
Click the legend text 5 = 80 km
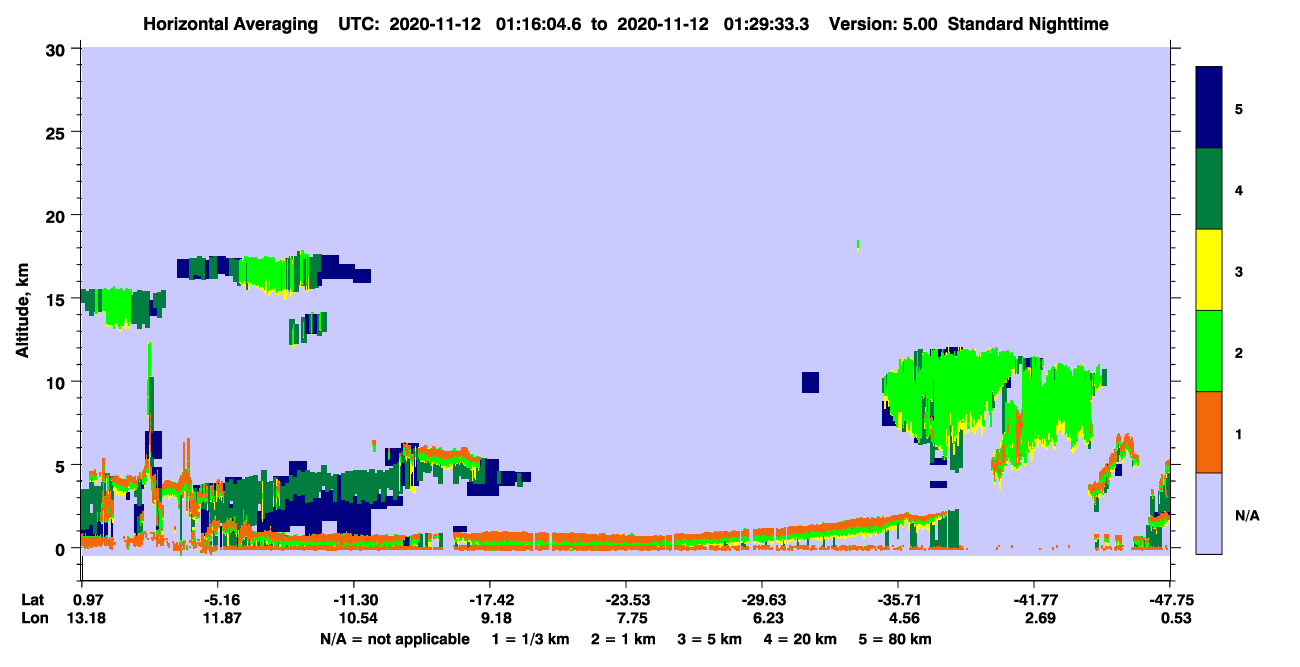[x=895, y=638]
